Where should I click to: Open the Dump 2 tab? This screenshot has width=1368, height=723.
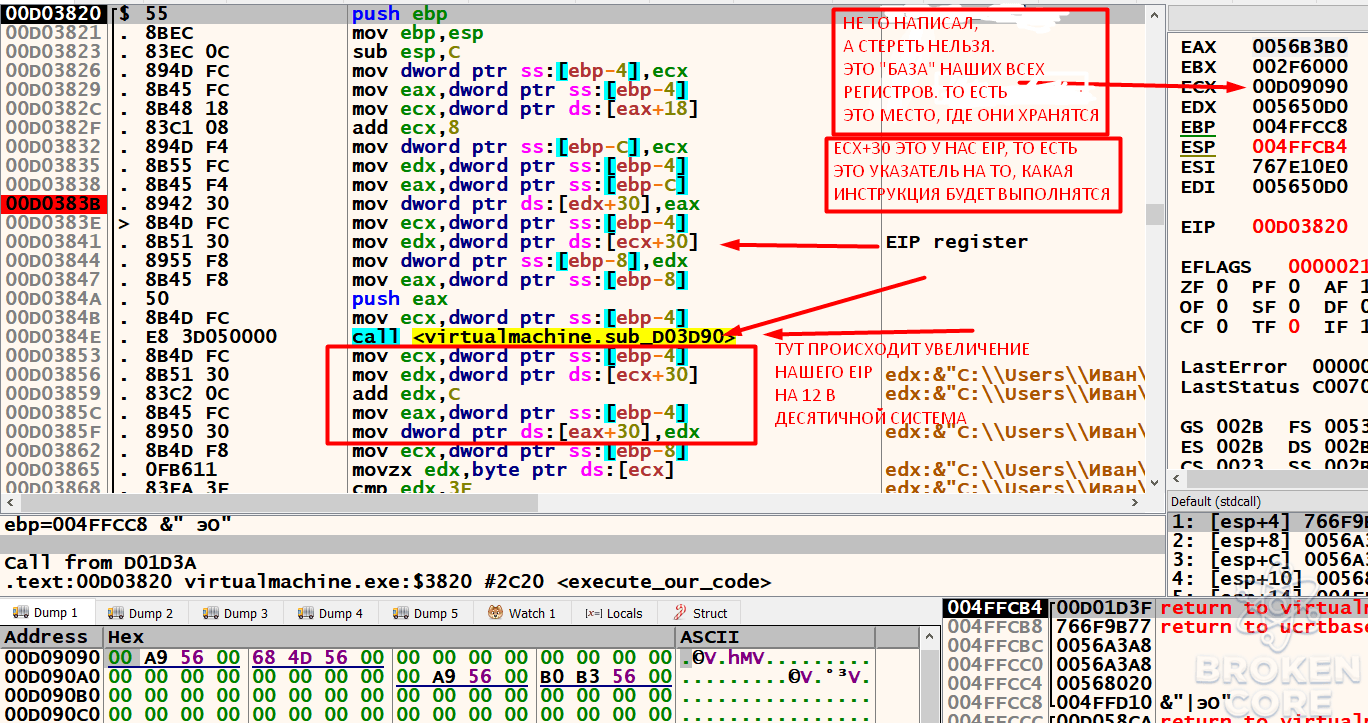pyautogui.click(x=141, y=613)
